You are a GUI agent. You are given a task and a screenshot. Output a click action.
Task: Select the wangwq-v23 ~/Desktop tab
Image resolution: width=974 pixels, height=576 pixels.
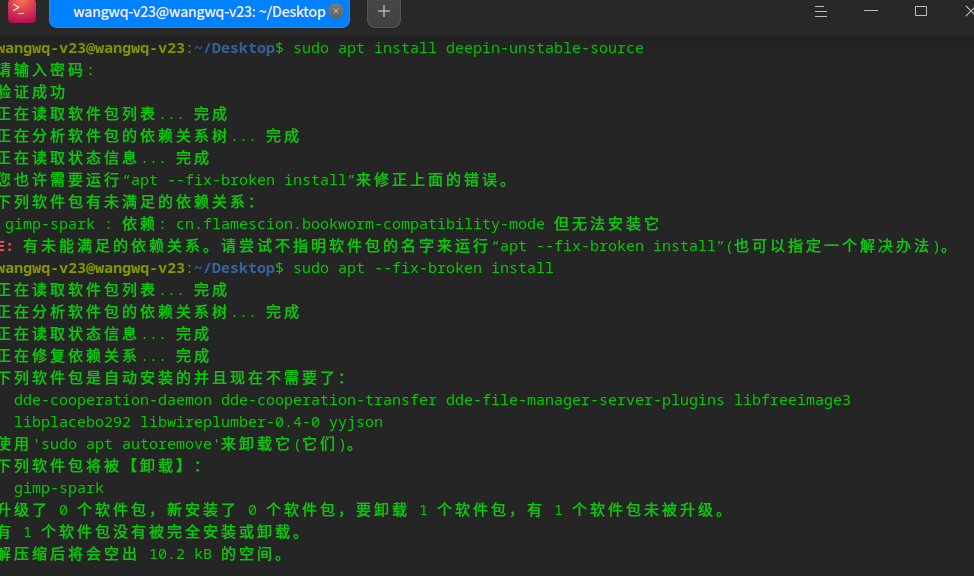coord(199,12)
